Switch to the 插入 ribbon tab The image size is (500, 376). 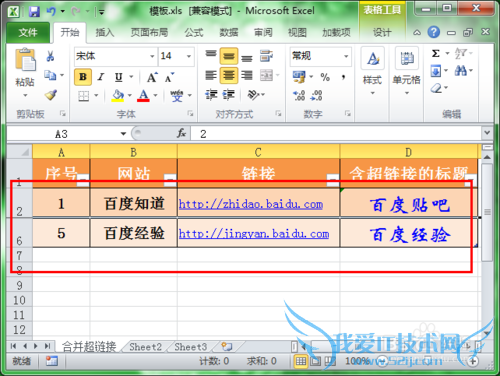point(105,33)
